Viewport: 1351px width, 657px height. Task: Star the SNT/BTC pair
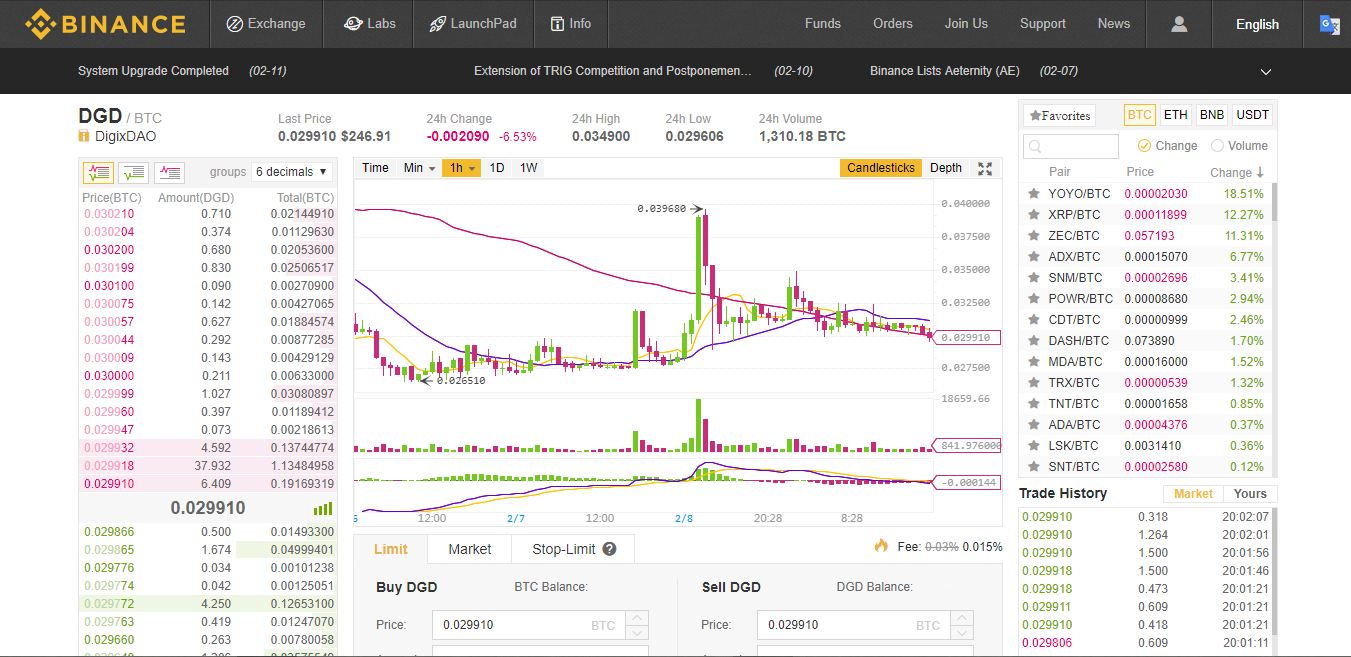[1034, 467]
